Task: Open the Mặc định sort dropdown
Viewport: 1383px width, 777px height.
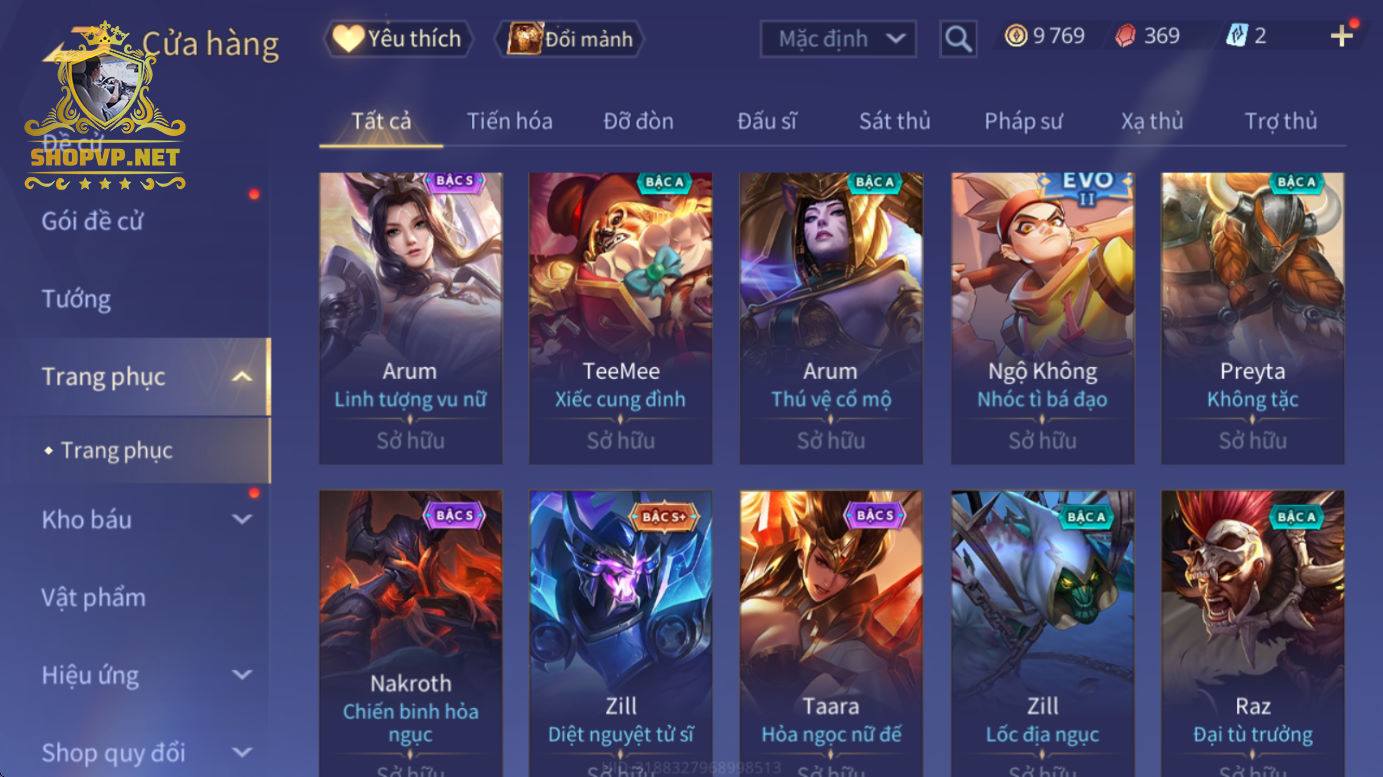Action: pos(838,39)
